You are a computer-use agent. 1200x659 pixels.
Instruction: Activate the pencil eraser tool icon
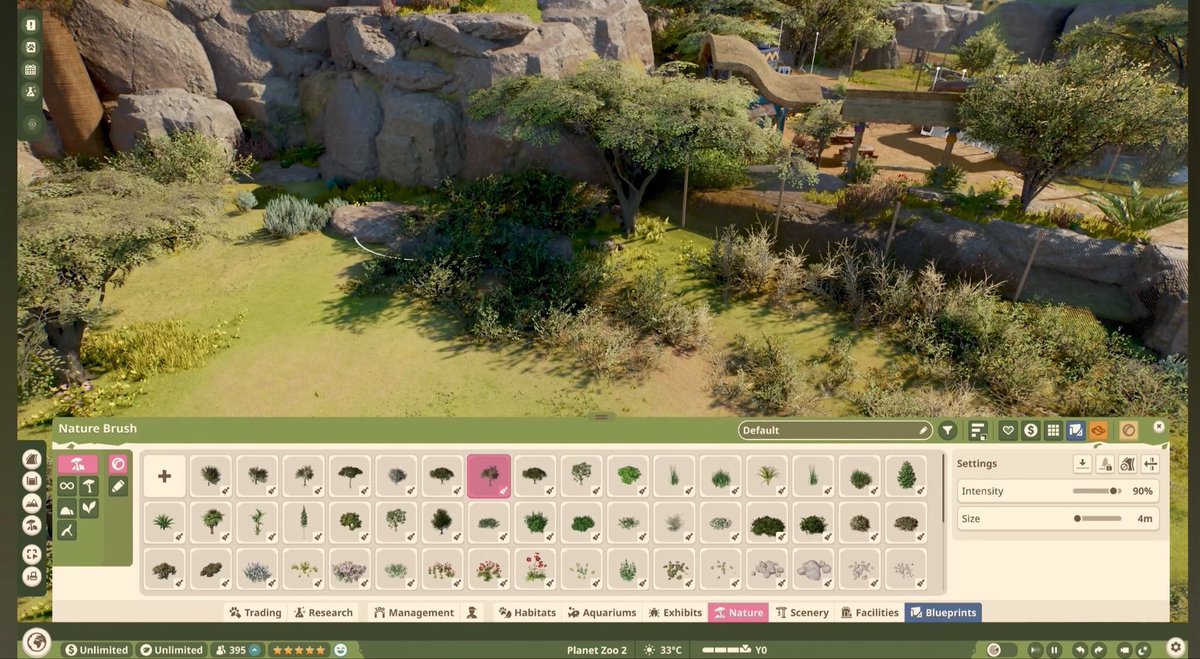tap(118, 486)
